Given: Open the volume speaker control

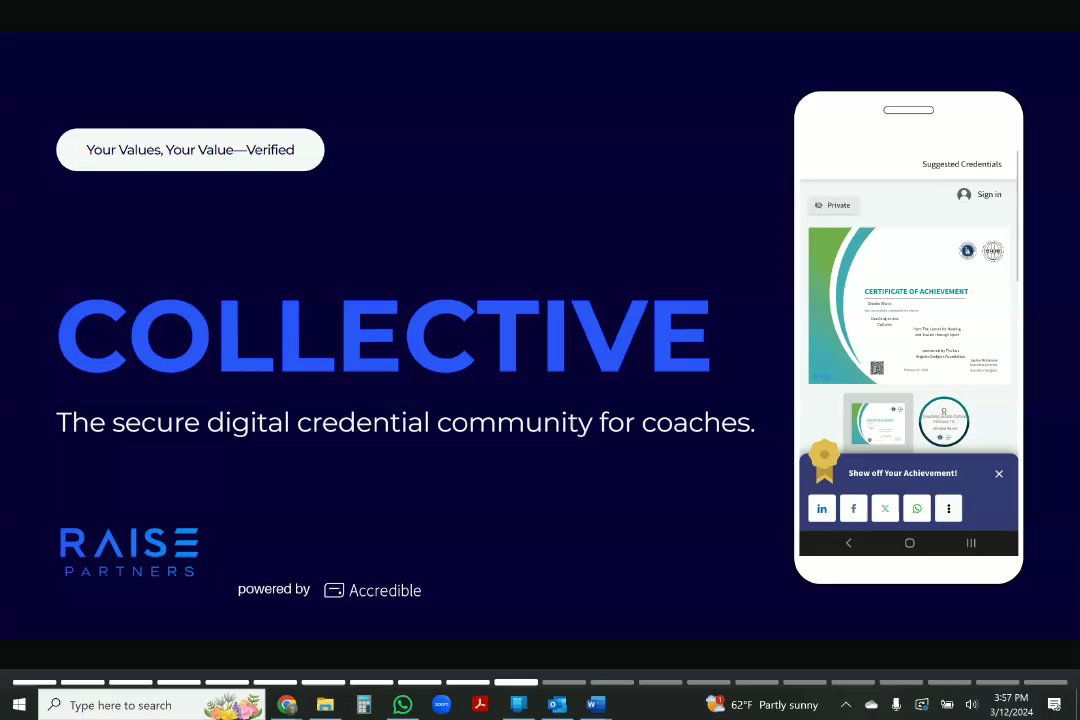Looking at the screenshot, I should tap(972, 704).
